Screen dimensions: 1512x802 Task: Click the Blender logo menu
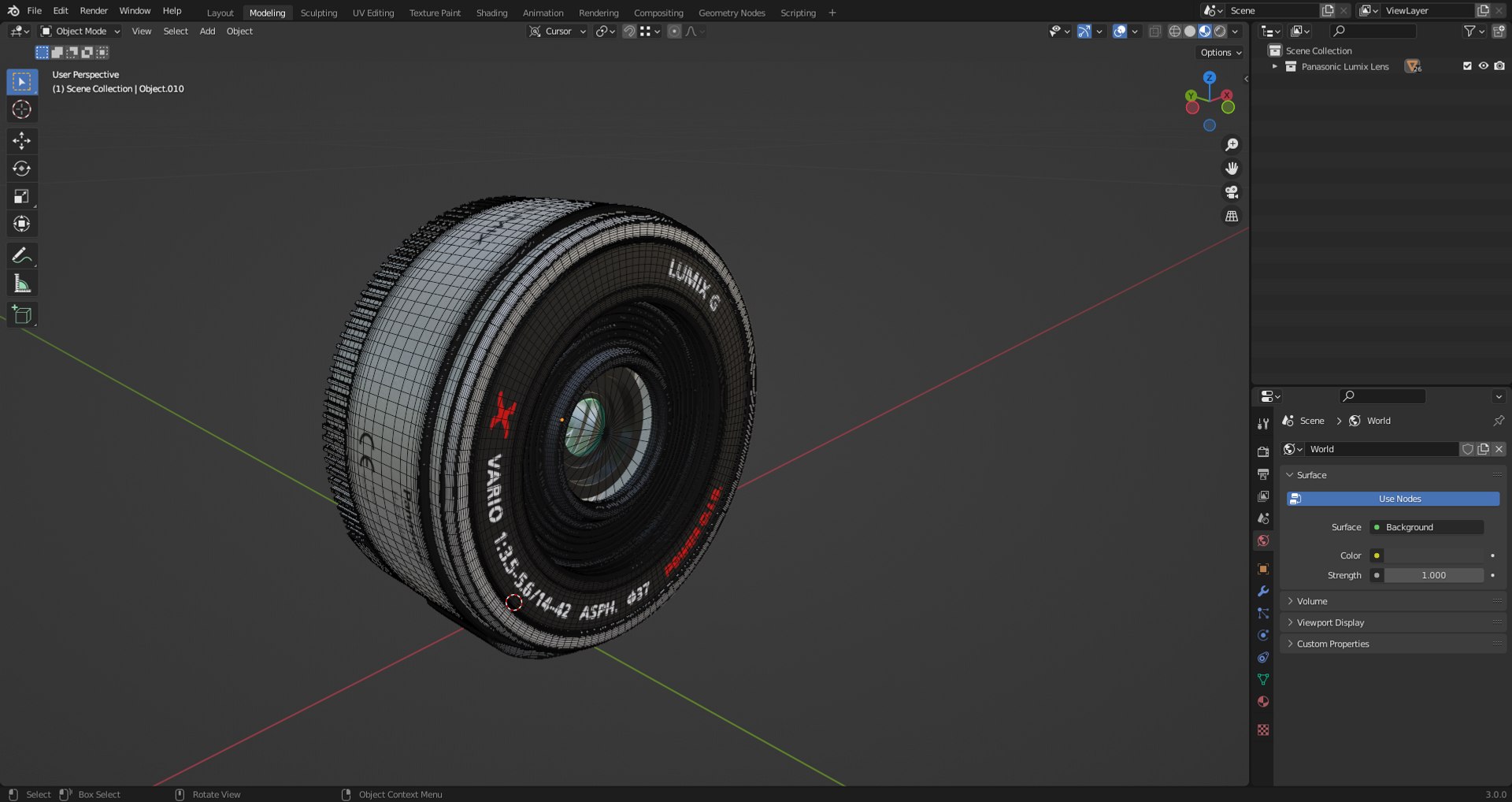13,11
